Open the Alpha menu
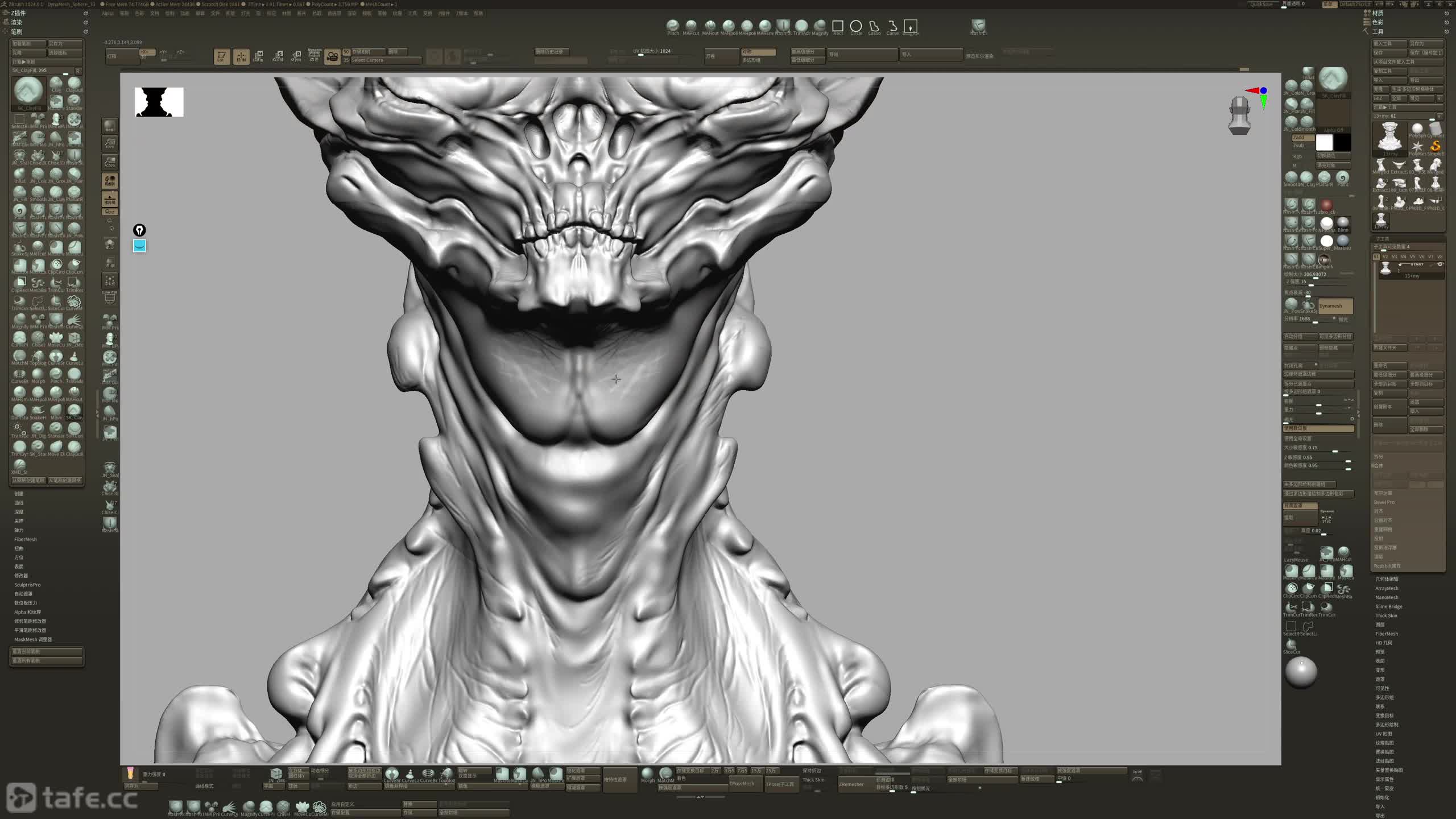 [107, 13]
